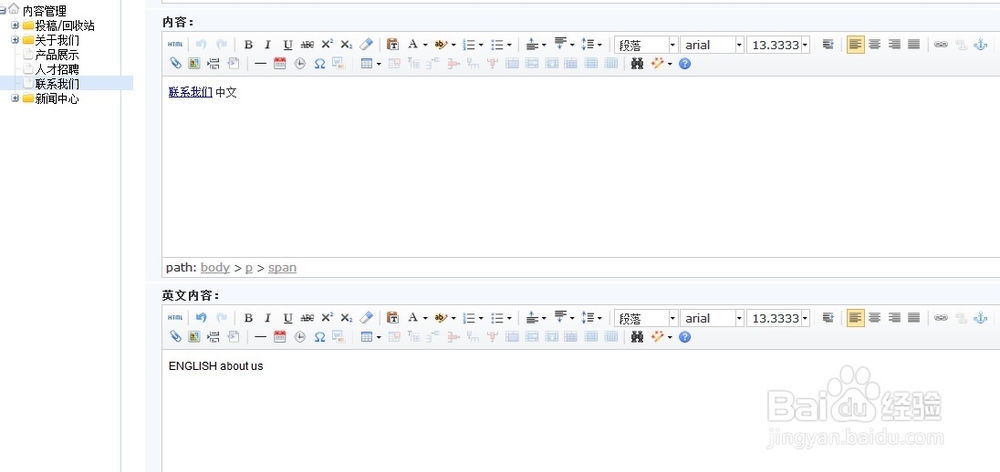Clear formatting with eraser in 英文内容 editor
Viewport: 1000px width, 472px height.
[366, 318]
